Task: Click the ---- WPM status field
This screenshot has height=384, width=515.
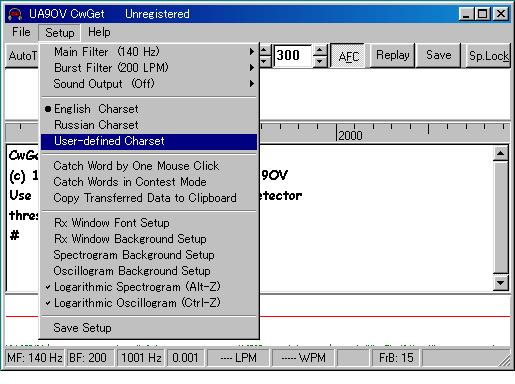Action: 303,358
